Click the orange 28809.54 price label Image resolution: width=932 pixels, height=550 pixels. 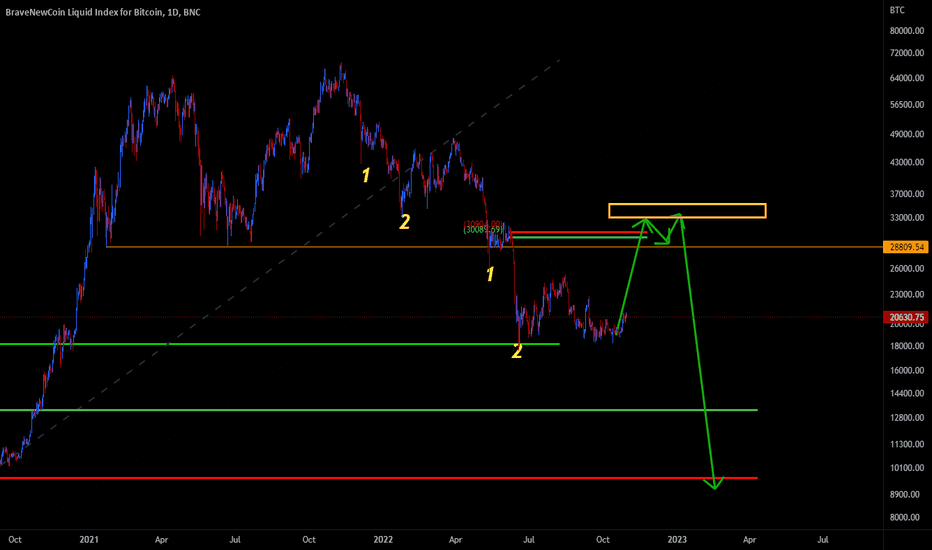pos(907,247)
